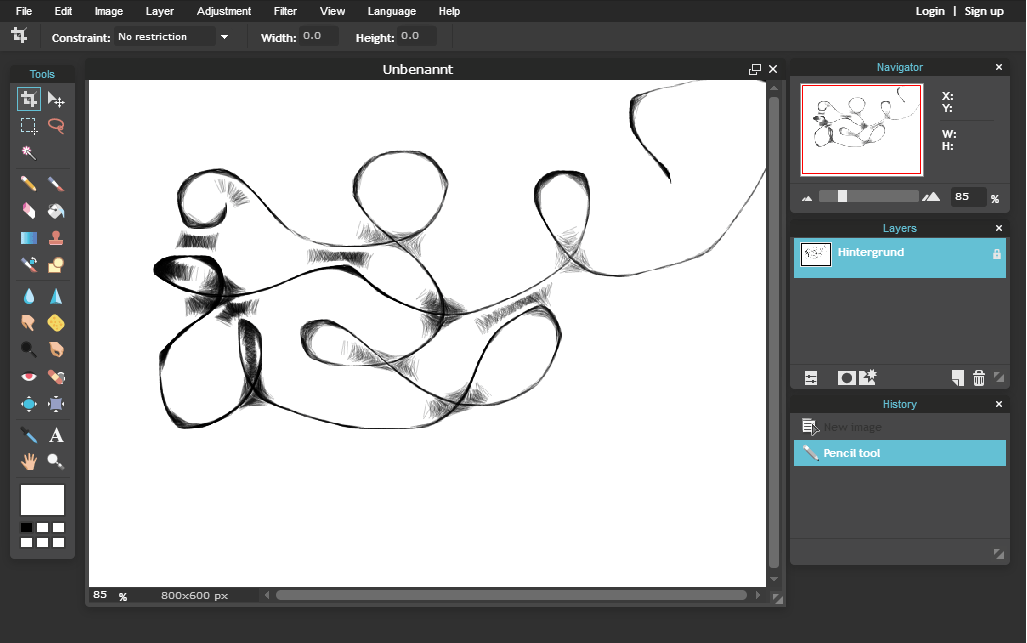Screen dimensions: 1027x643
Task: Click the Login link
Action: tap(929, 11)
